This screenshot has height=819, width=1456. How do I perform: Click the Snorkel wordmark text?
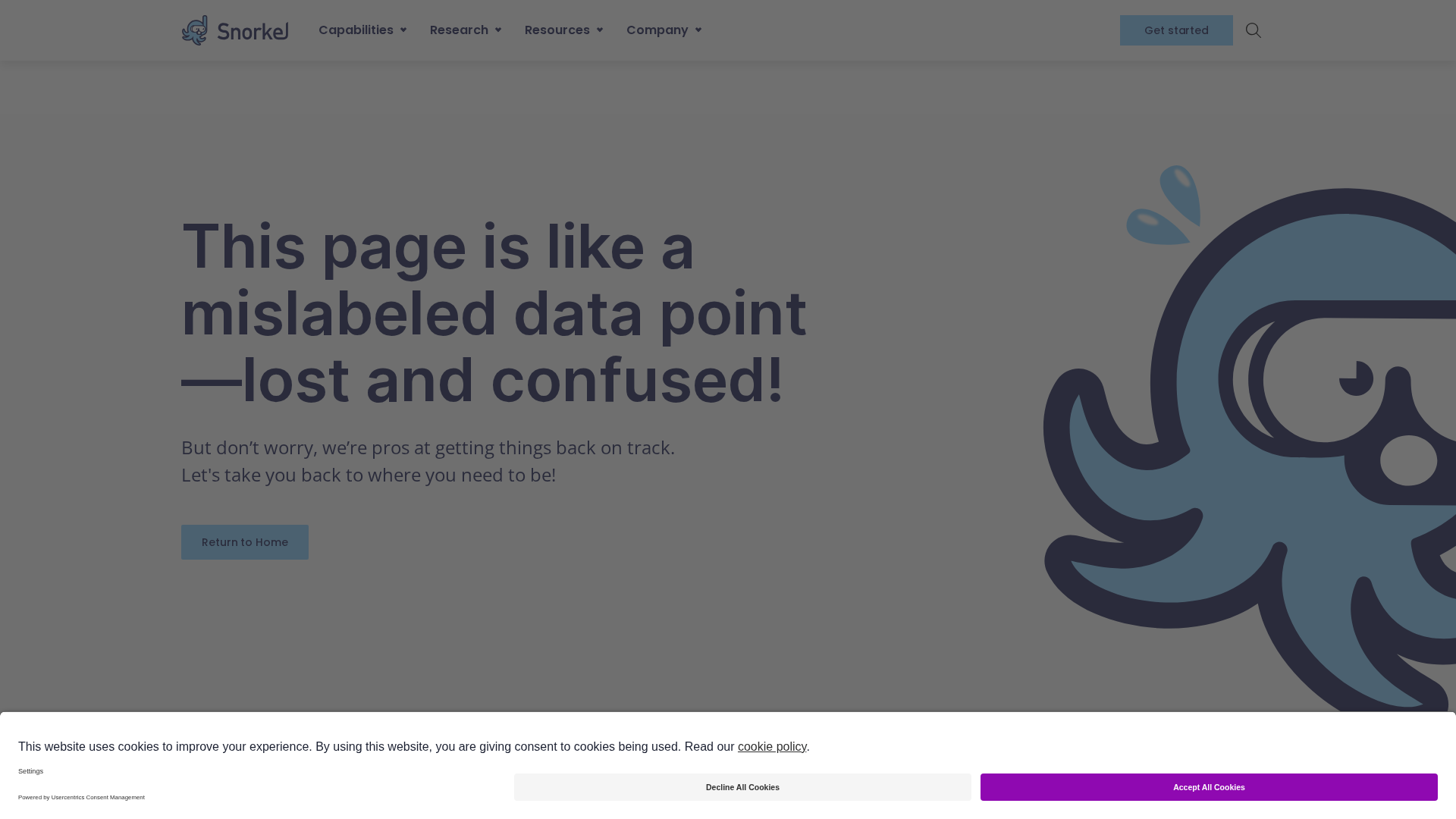[x=253, y=31]
